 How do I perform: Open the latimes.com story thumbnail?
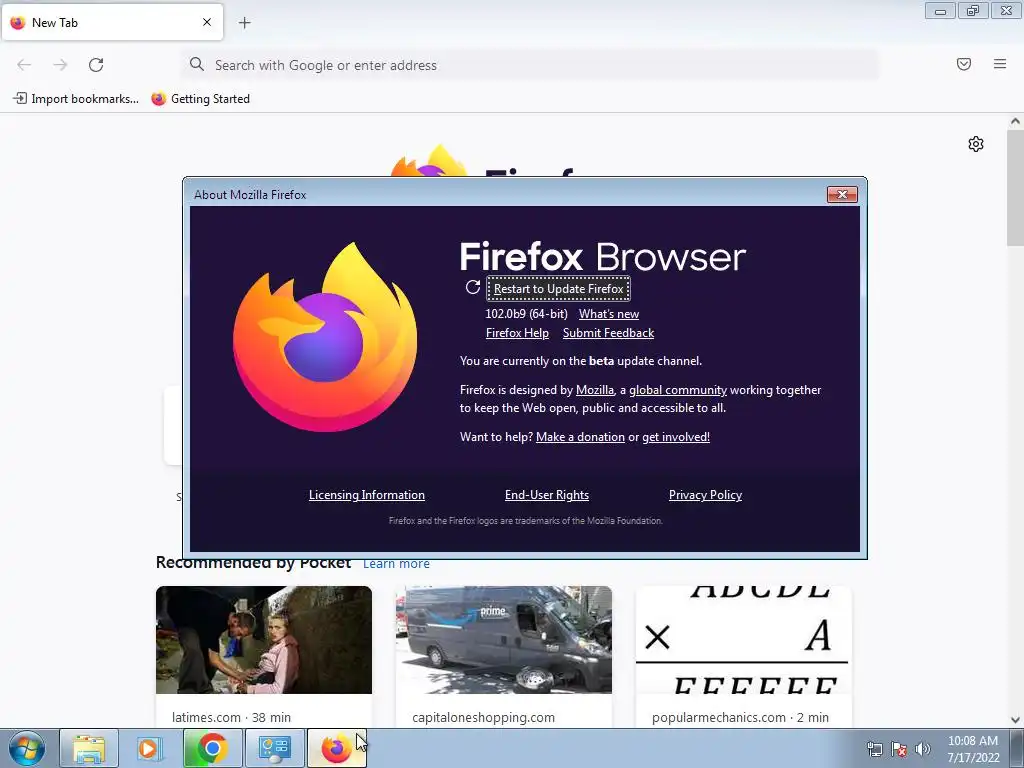tap(264, 640)
